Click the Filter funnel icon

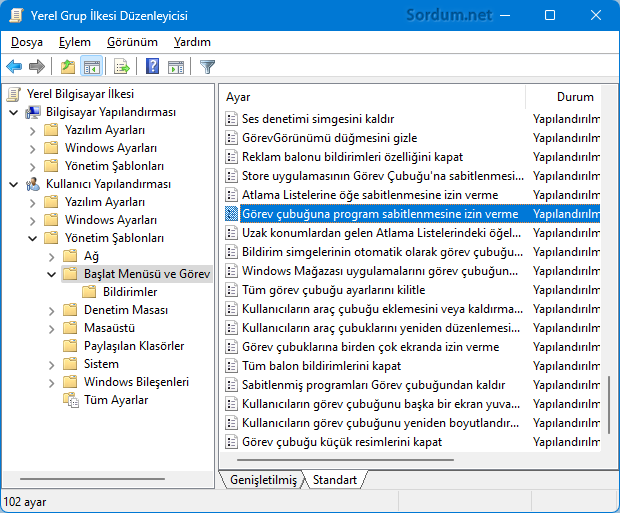207,66
